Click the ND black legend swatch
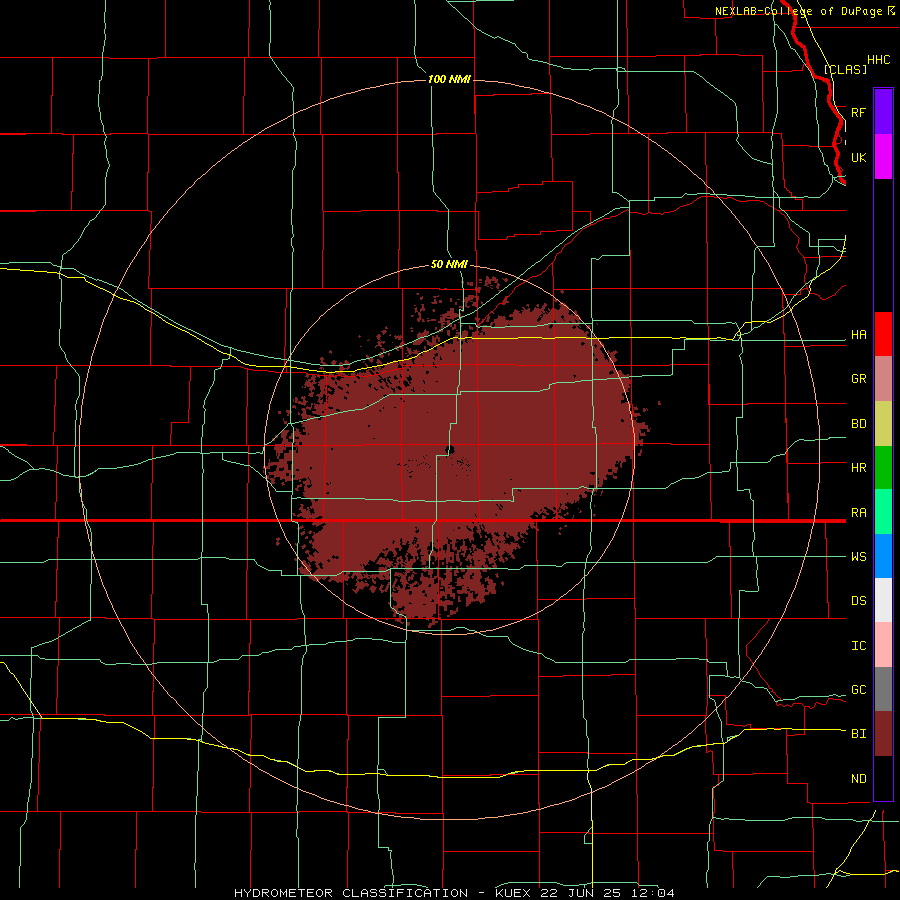The image size is (900, 900). coord(883,778)
